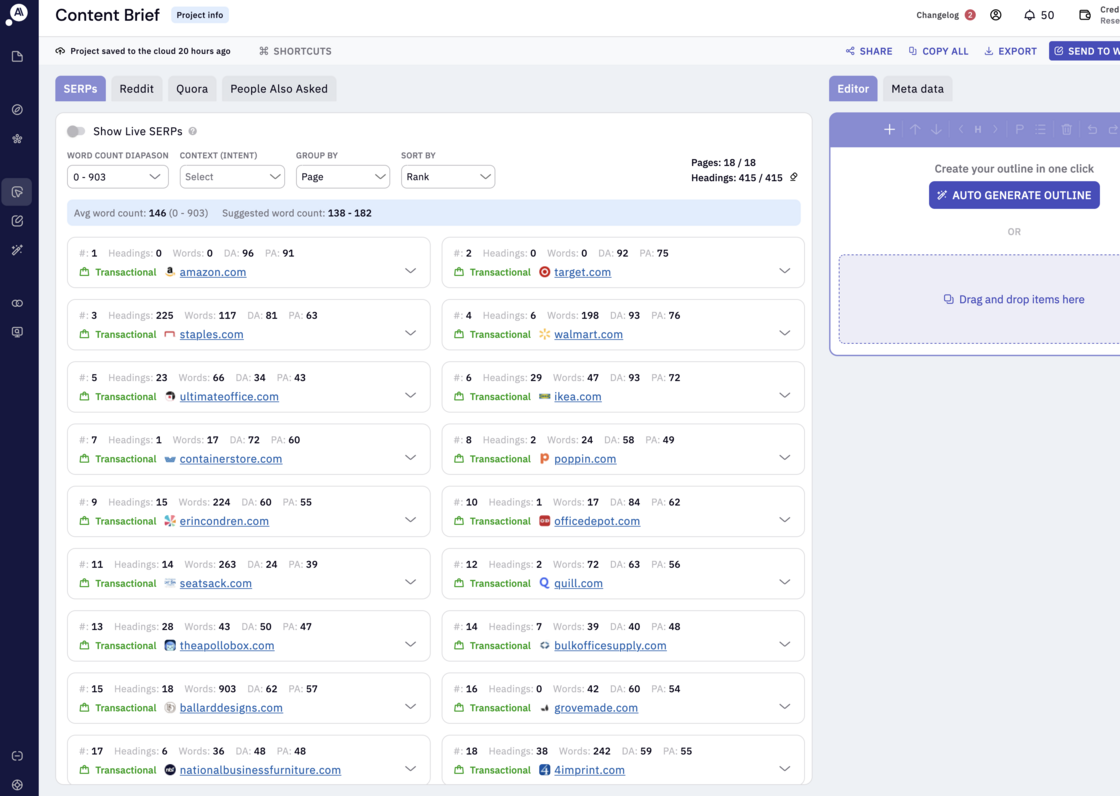The image size is (1120, 796).
Task: Select the Meta data tab
Action: coord(918,89)
